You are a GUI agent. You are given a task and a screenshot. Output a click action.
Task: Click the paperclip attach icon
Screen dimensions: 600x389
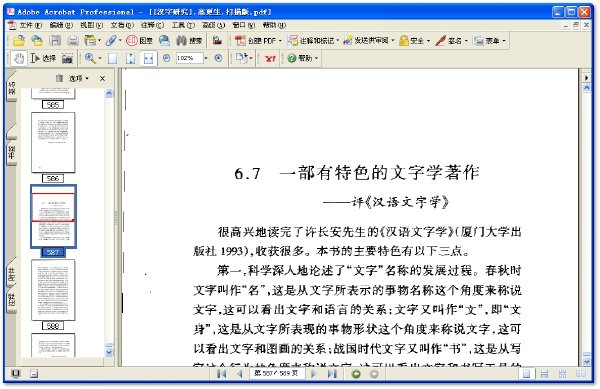coord(111,40)
